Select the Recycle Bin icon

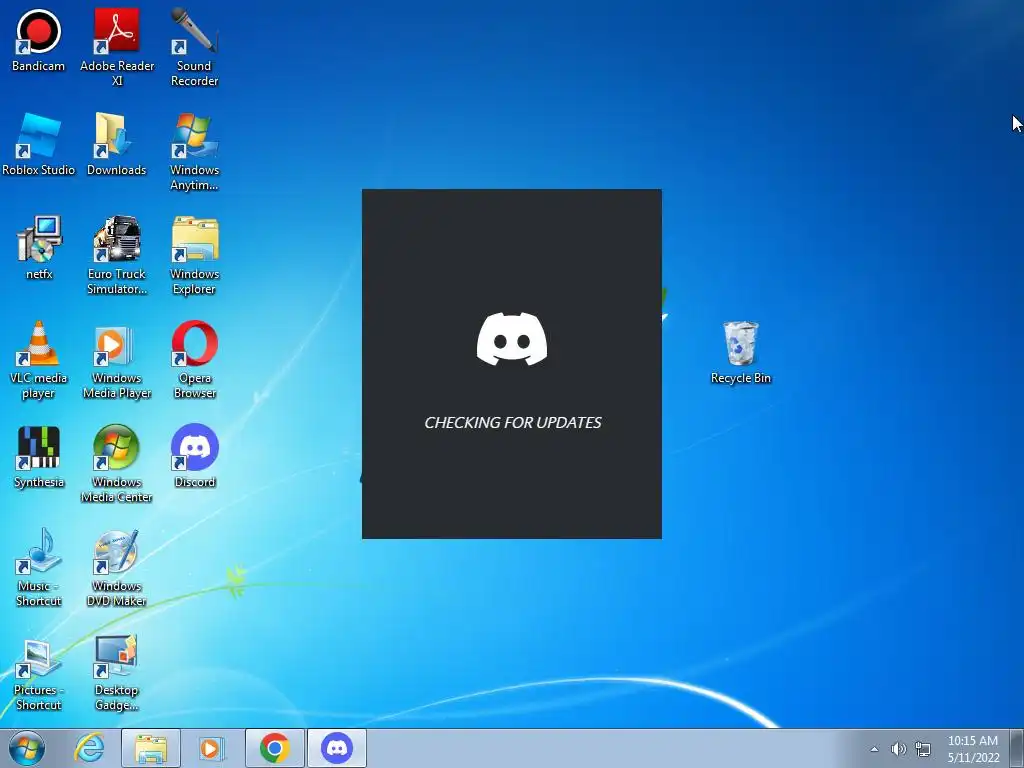click(741, 353)
